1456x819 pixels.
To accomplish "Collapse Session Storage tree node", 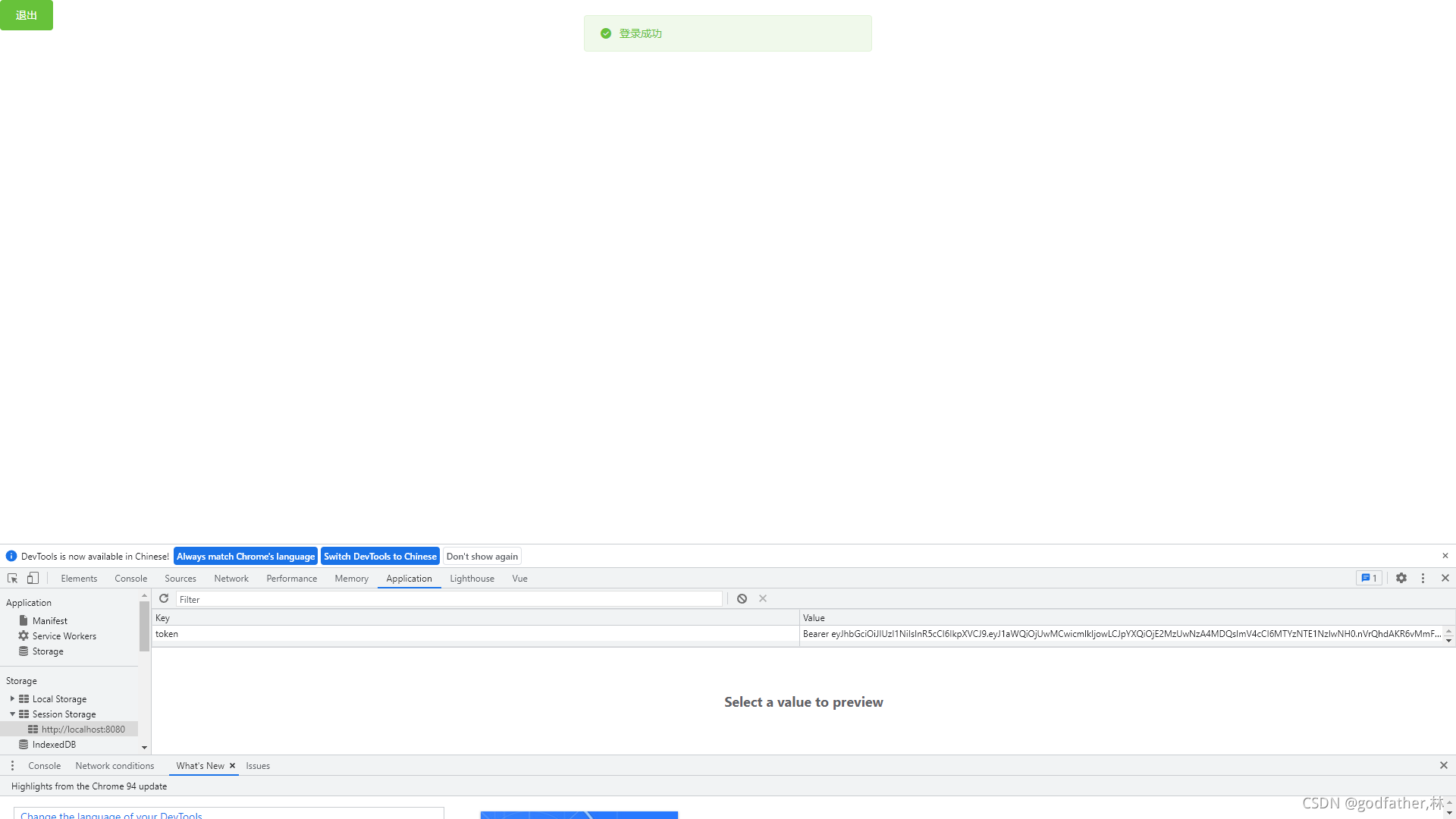I will coord(12,714).
